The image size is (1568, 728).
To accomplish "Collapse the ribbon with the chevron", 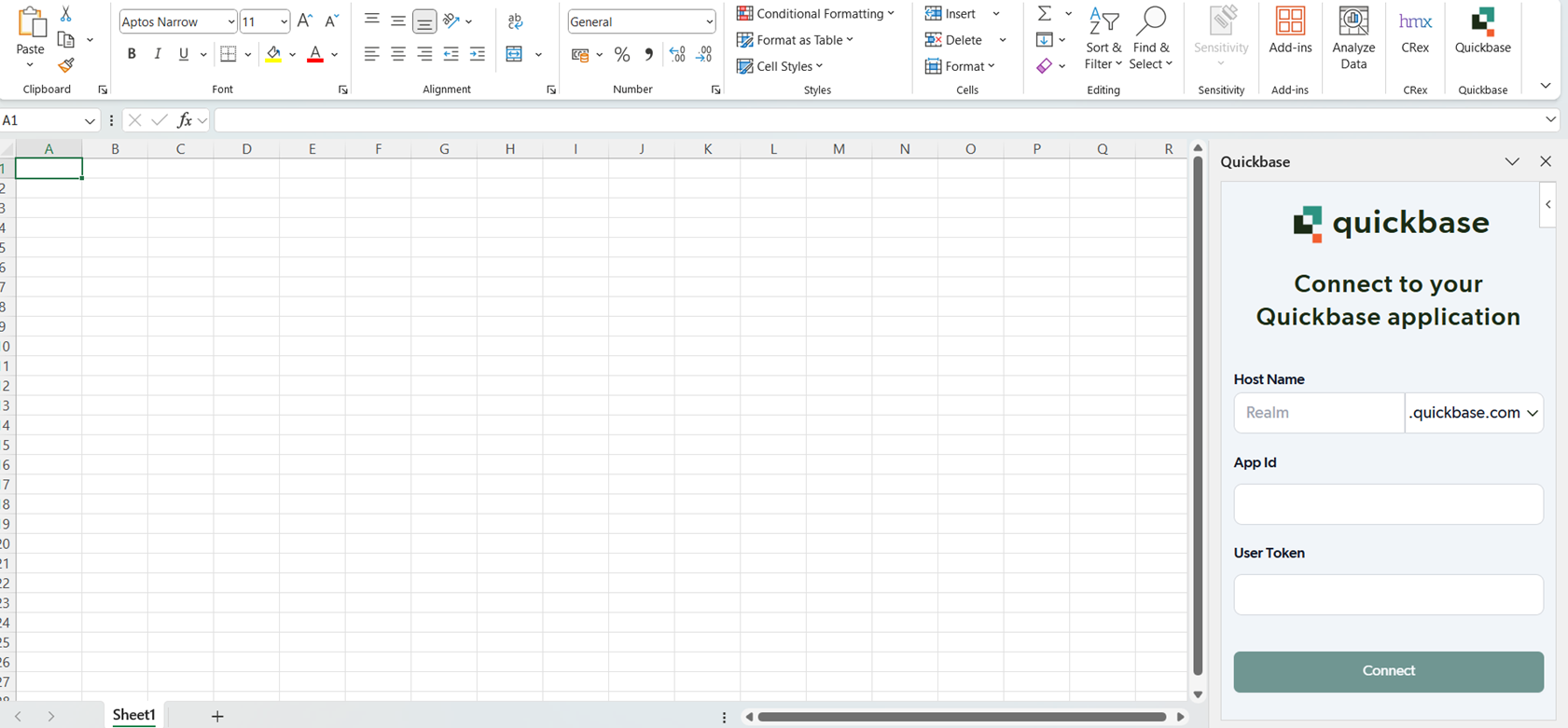I will (x=1546, y=86).
